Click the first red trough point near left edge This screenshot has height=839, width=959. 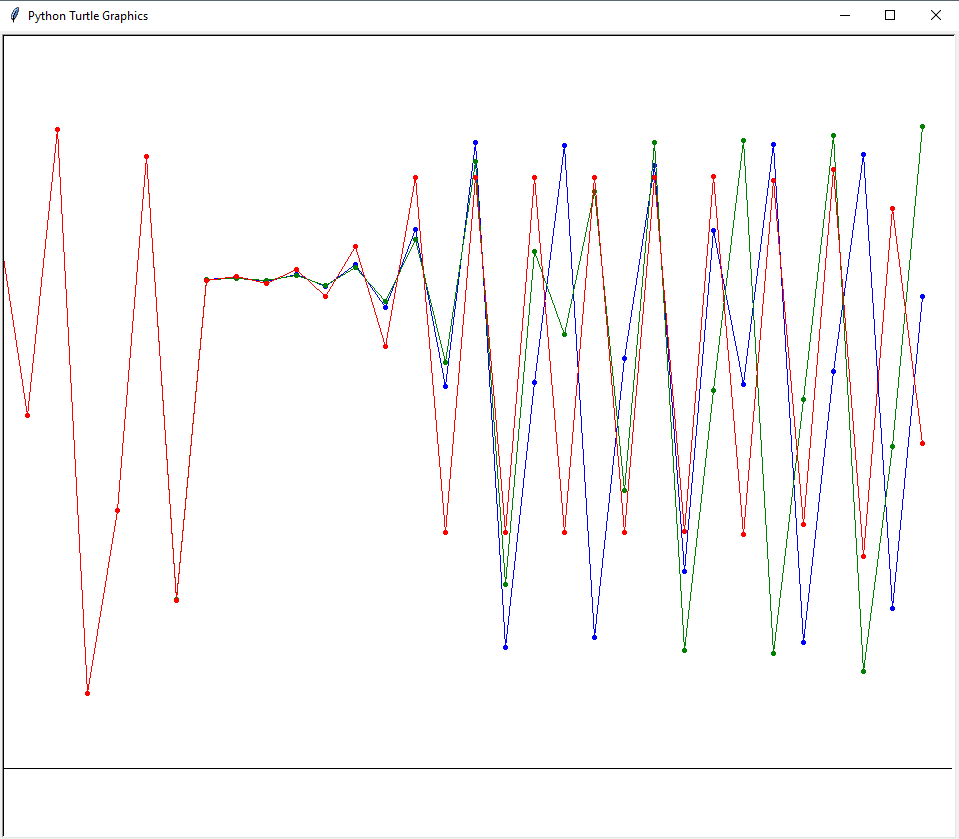[x=27, y=415]
